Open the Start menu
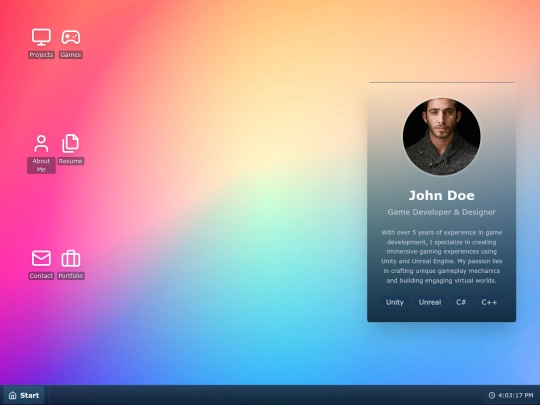 [x=24, y=395]
